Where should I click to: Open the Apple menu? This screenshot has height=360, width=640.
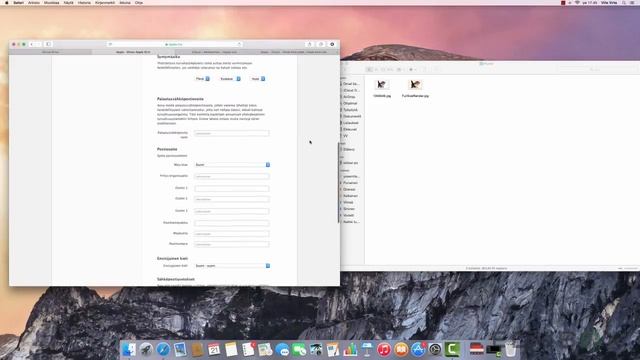coord(7,2)
